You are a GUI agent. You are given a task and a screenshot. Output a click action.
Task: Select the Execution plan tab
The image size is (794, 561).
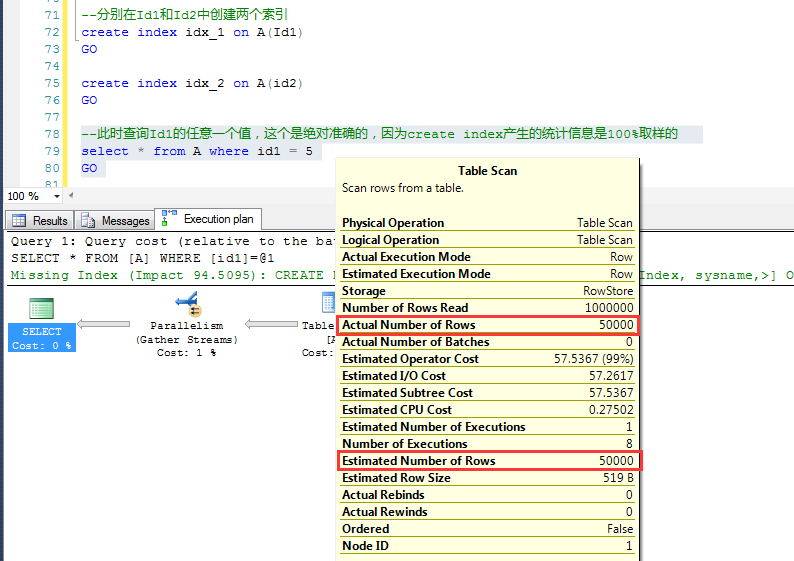coord(208,219)
